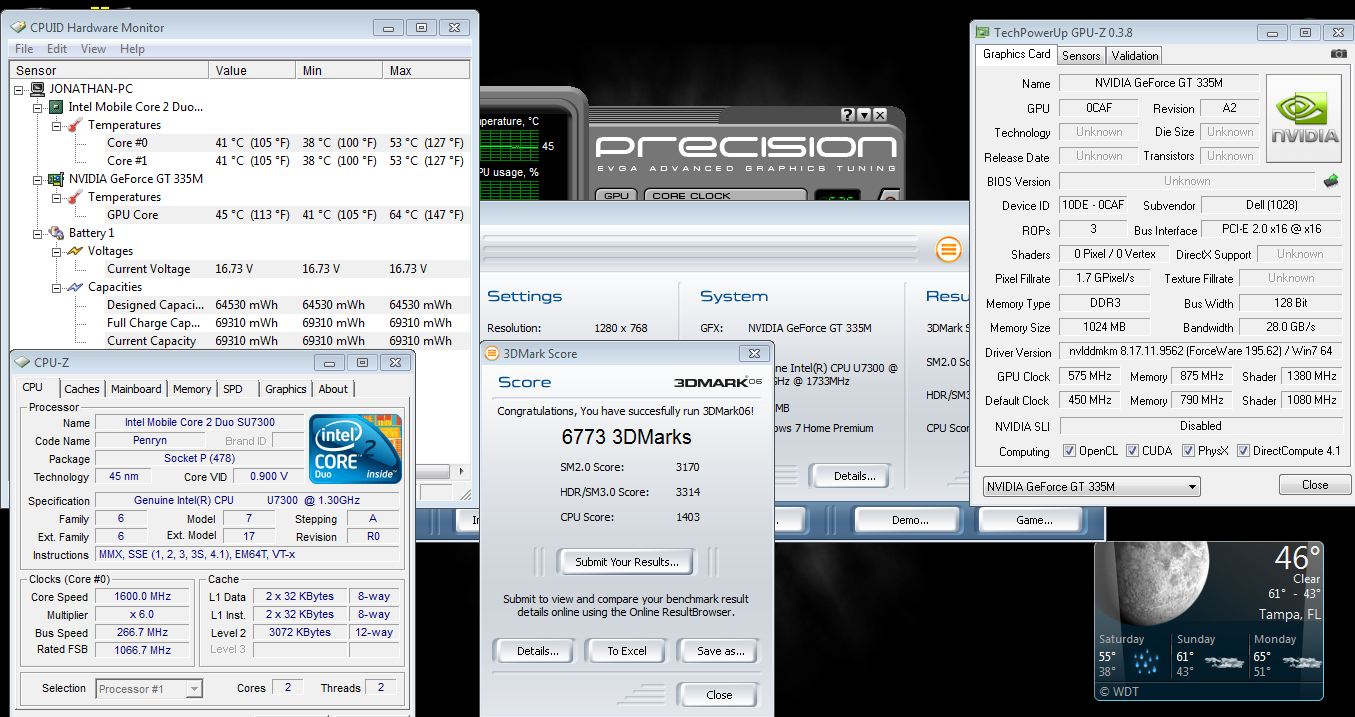This screenshot has width=1355, height=717.
Task: Click EVGA Precision minimize down-arrow icon
Action: 863,115
